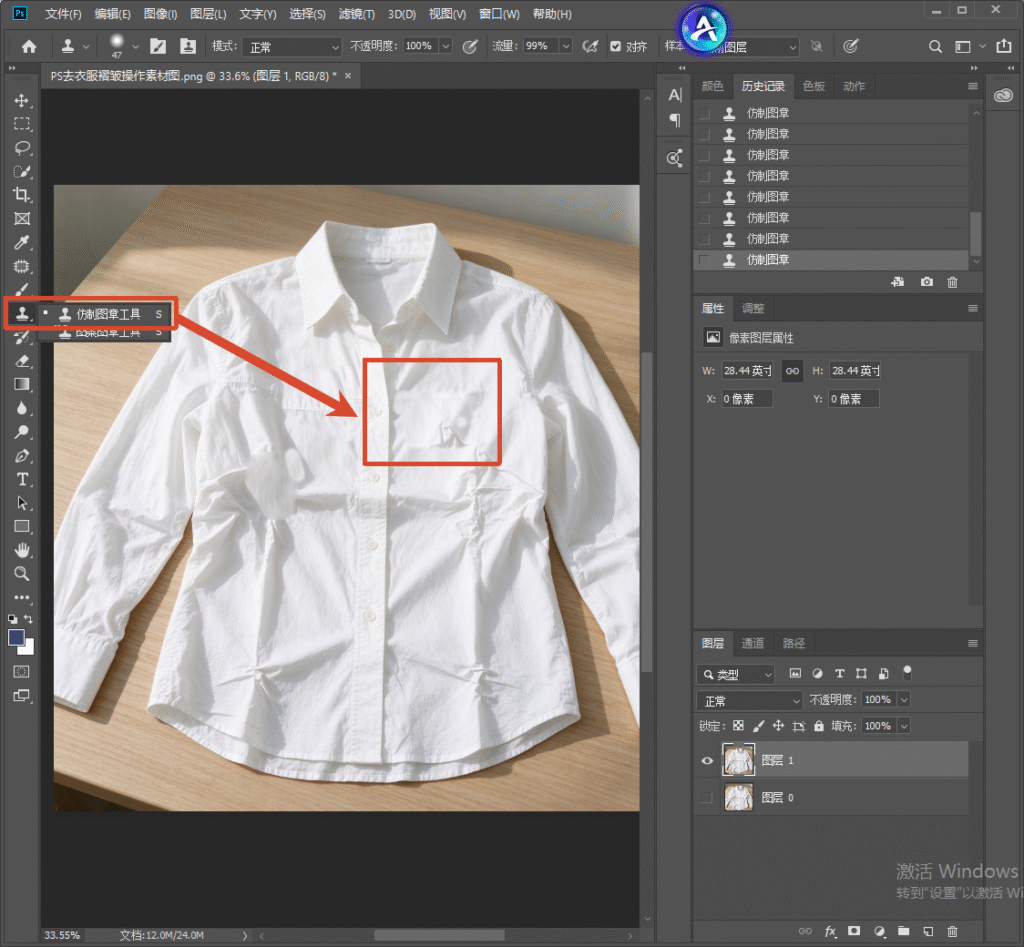Delete current history state with trash icon

pyautogui.click(x=952, y=282)
